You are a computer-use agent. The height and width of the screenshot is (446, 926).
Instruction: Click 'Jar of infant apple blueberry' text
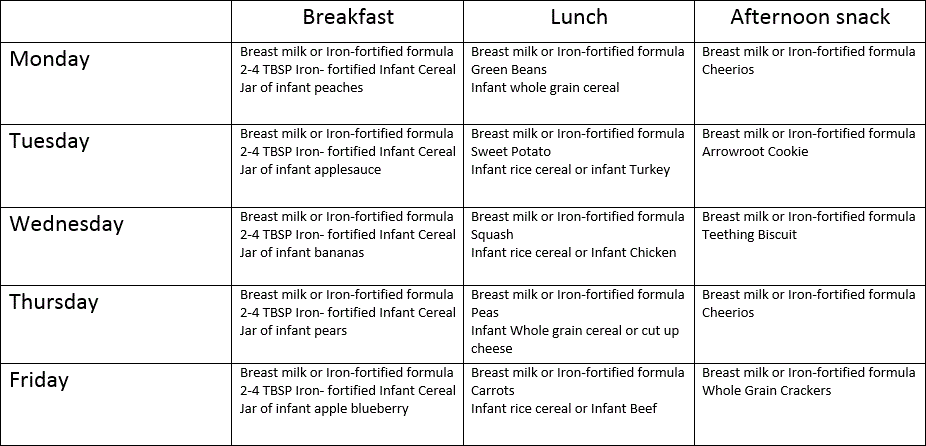click(324, 409)
